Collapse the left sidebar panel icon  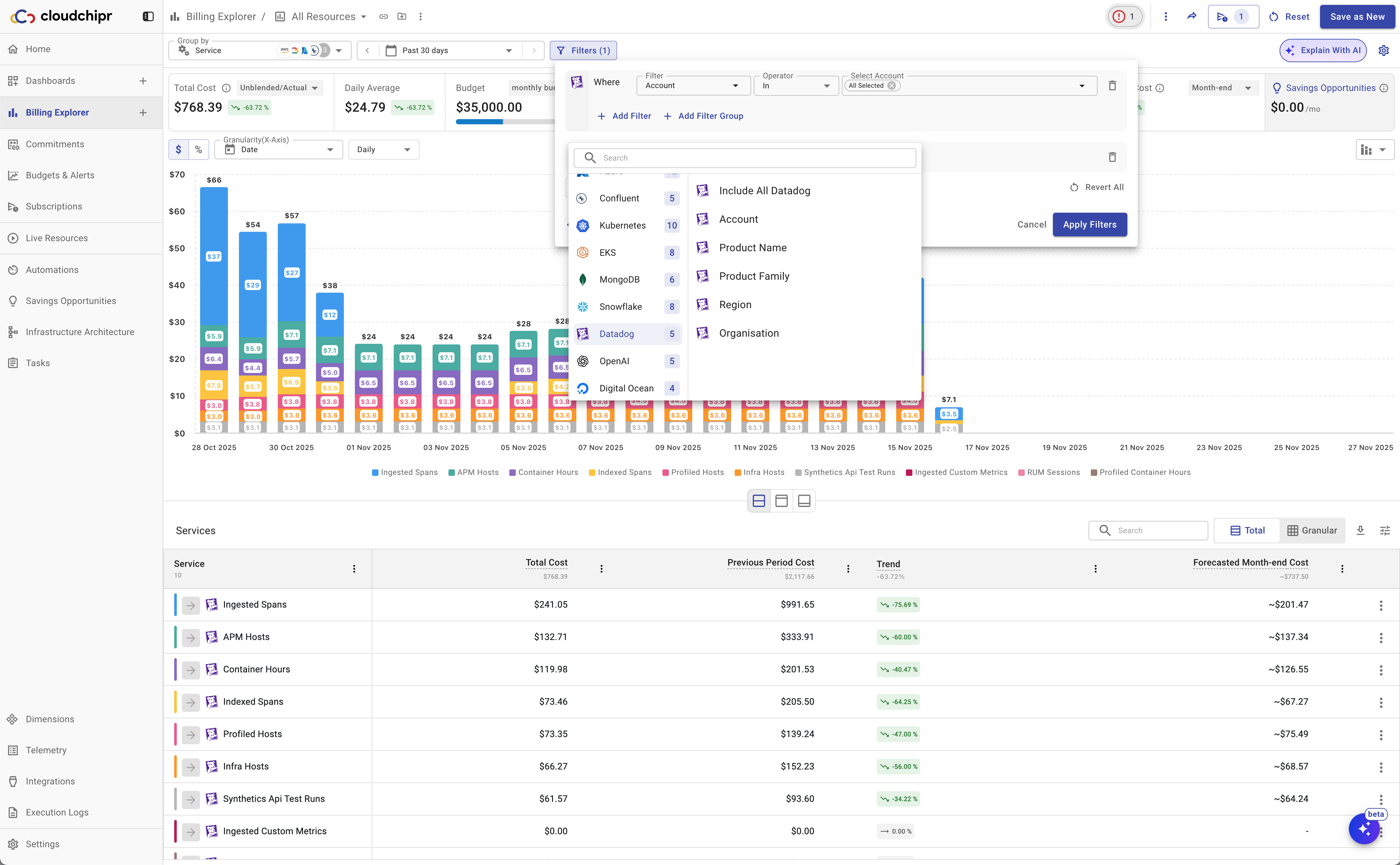click(x=148, y=17)
